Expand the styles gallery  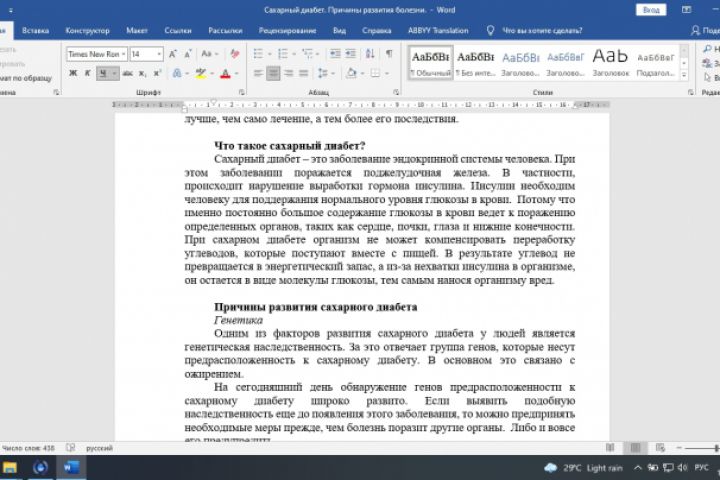(684, 75)
